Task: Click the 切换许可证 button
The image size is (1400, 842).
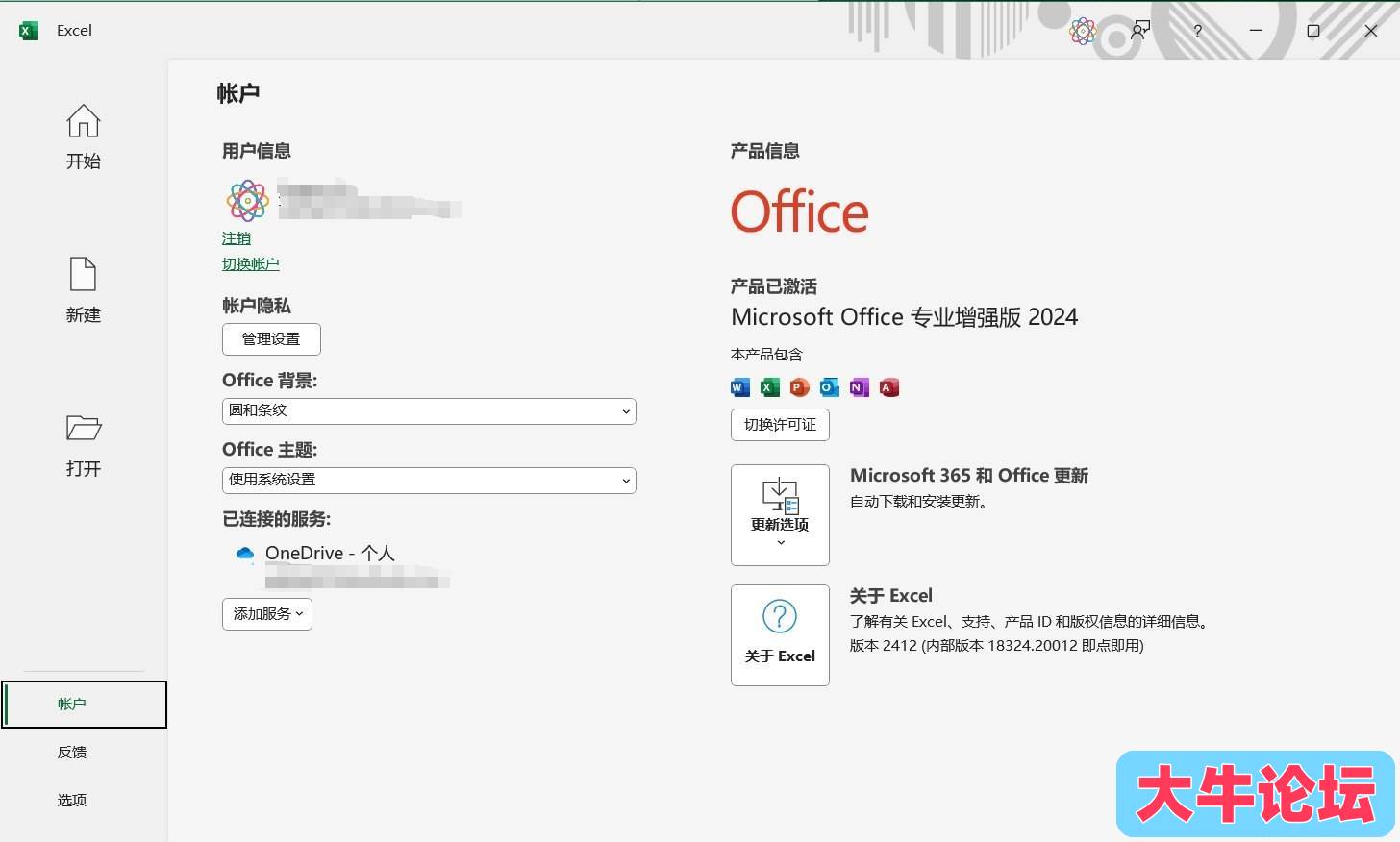Action: coord(780,425)
